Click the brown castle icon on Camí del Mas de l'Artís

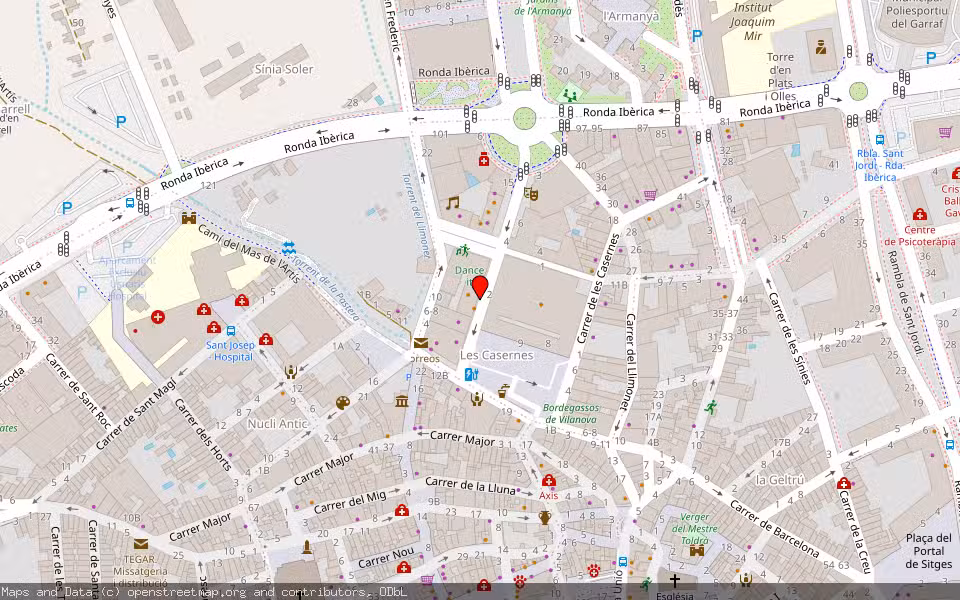tap(189, 219)
